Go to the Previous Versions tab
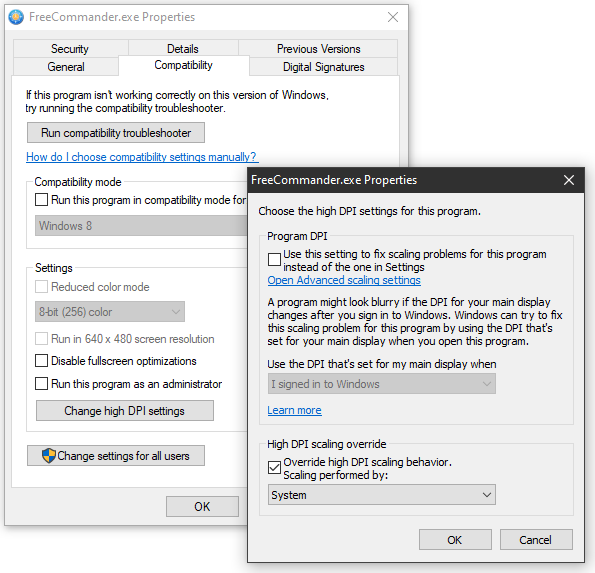 tap(318, 49)
